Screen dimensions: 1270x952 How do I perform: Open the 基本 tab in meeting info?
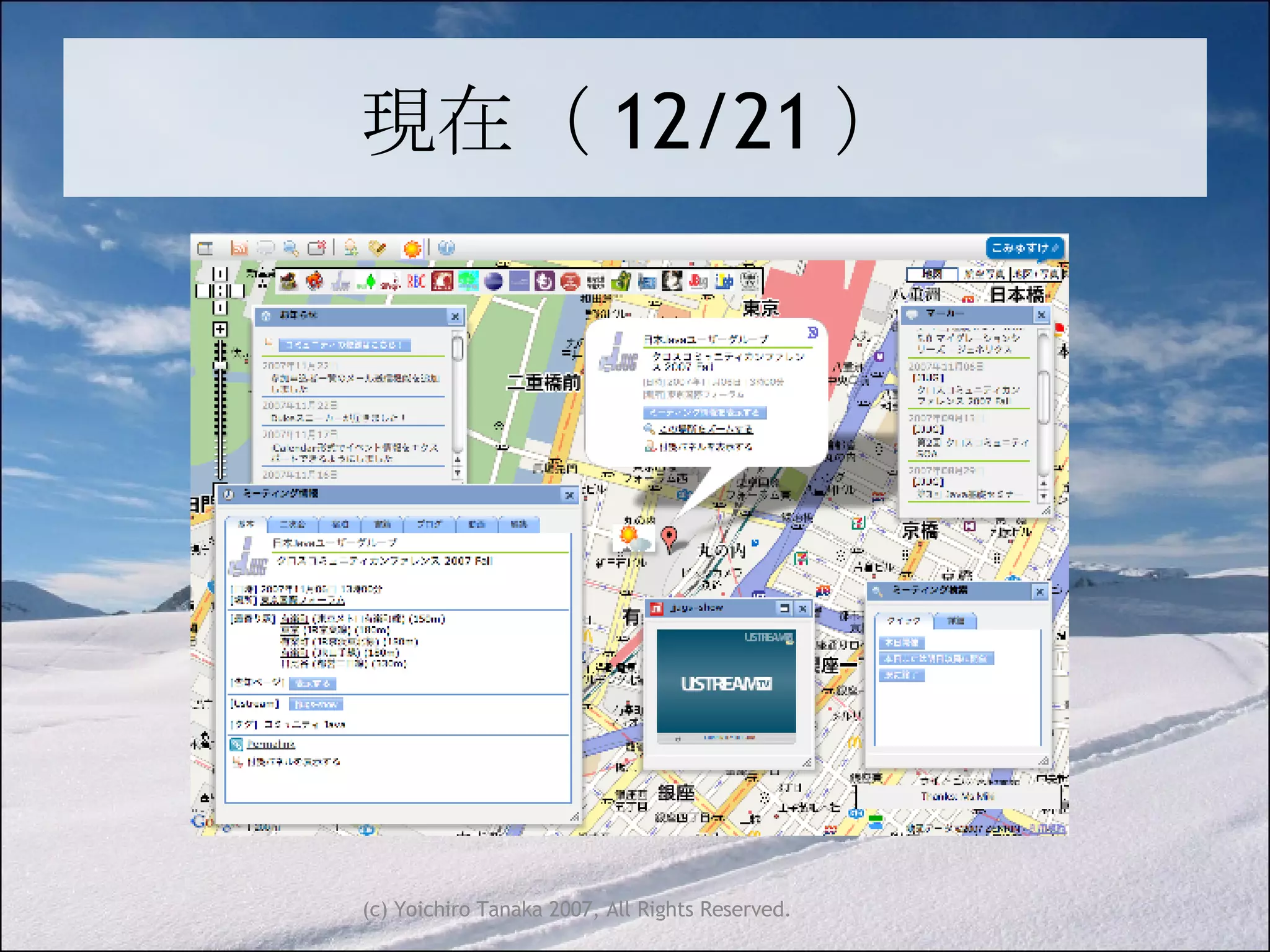246,524
